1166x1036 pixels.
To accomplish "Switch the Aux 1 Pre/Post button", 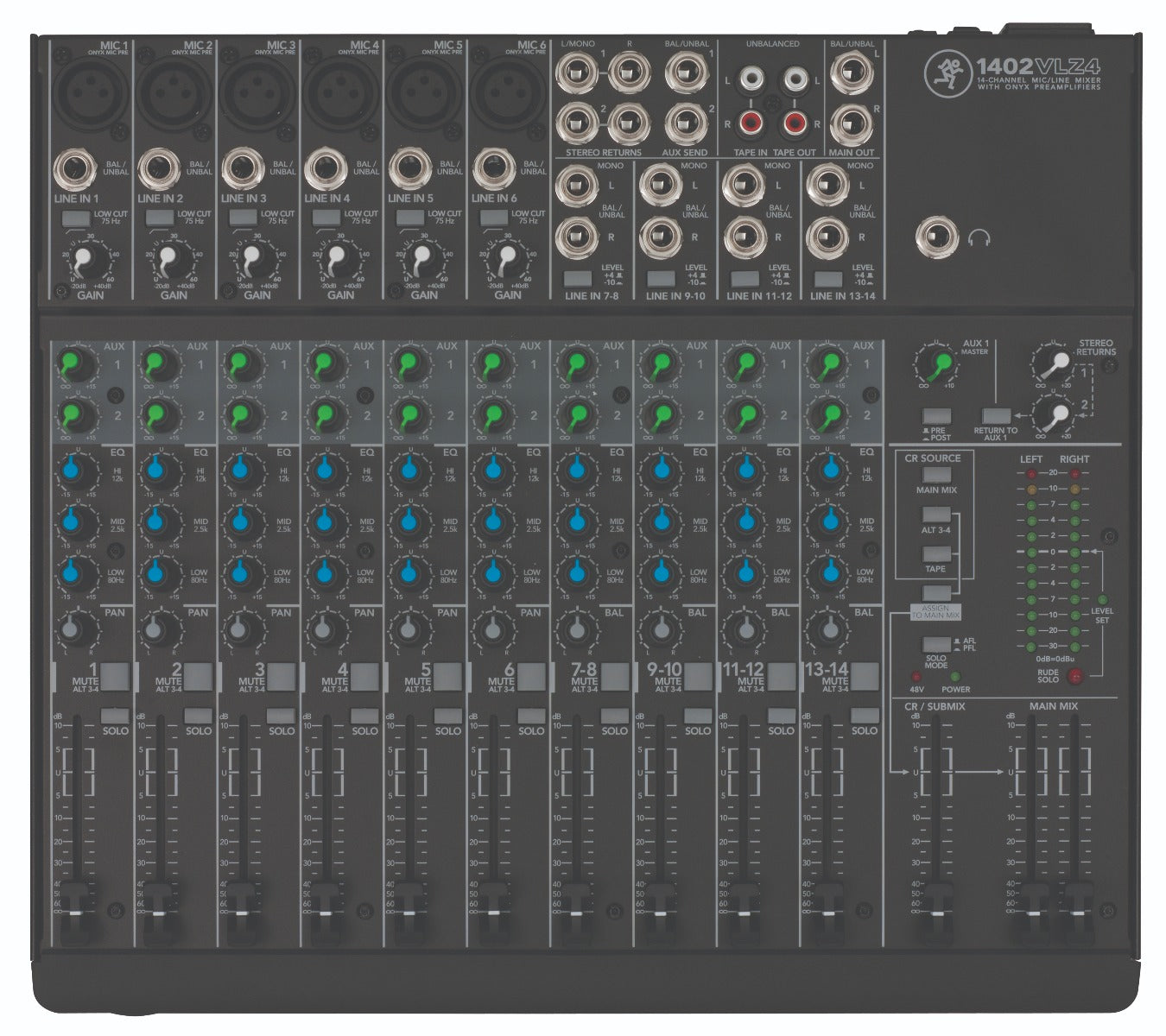I will coord(935,416).
